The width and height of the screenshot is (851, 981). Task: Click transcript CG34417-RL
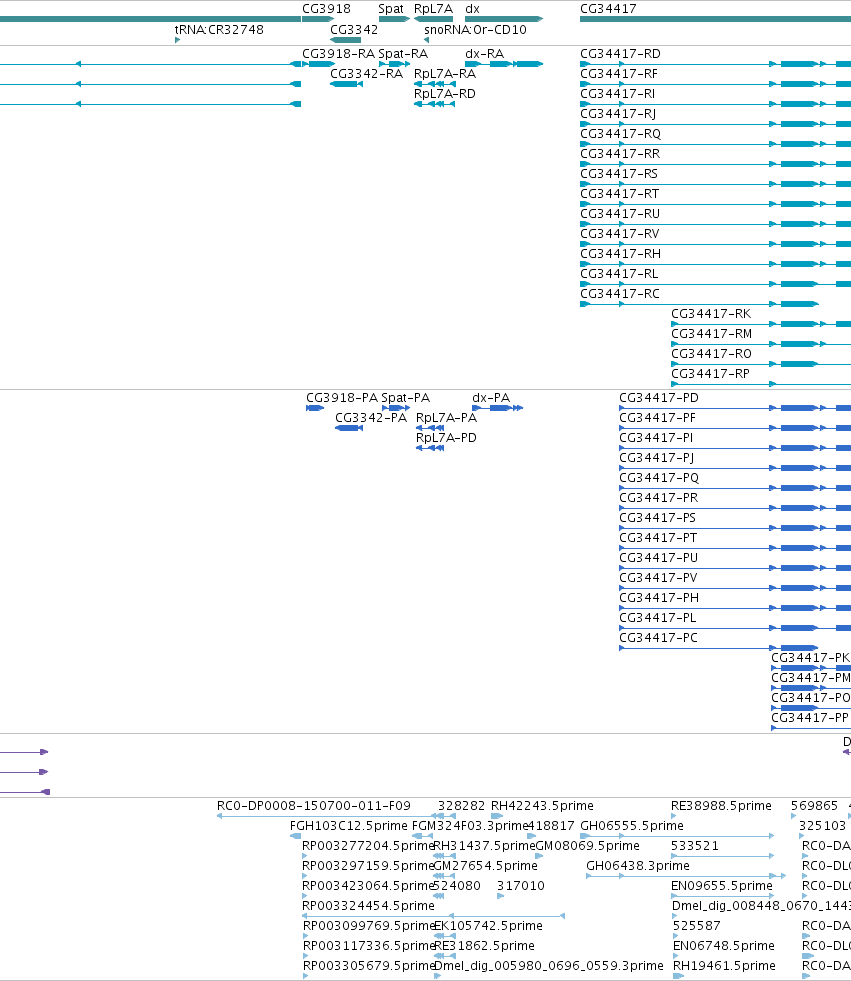(x=619, y=274)
